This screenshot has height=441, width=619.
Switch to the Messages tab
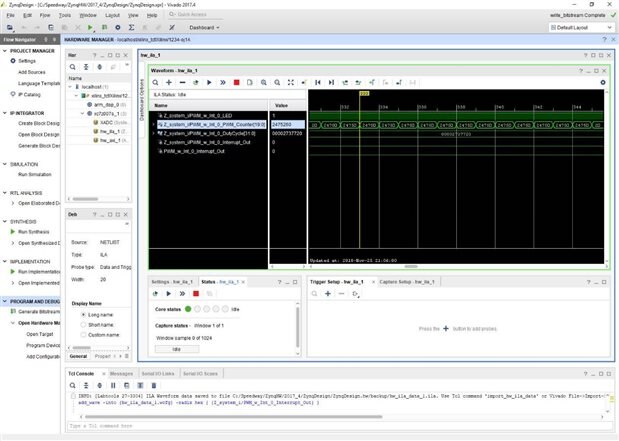(120, 373)
